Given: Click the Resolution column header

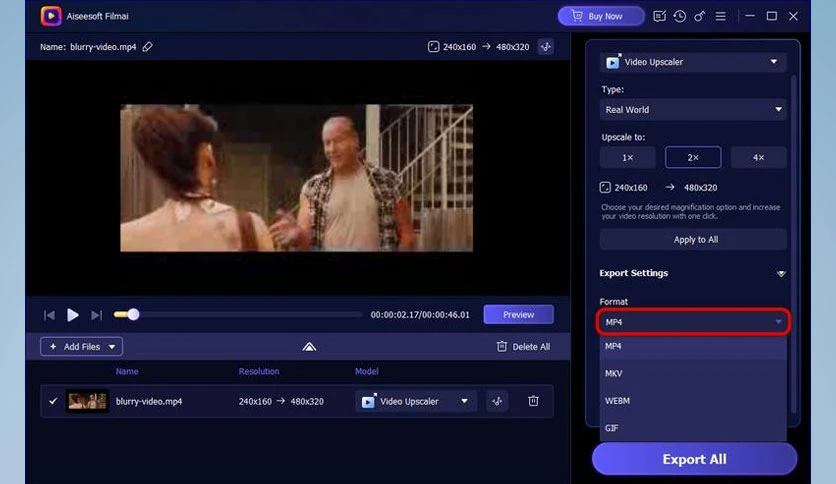Looking at the screenshot, I should tap(259, 371).
